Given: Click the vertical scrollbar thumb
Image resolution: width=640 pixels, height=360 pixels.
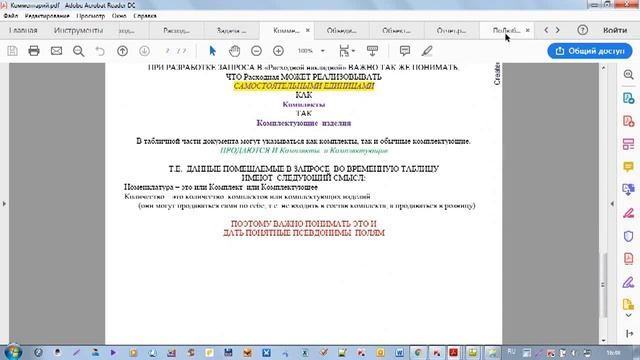Looking at the screenshot, I should tap(603, 284).
